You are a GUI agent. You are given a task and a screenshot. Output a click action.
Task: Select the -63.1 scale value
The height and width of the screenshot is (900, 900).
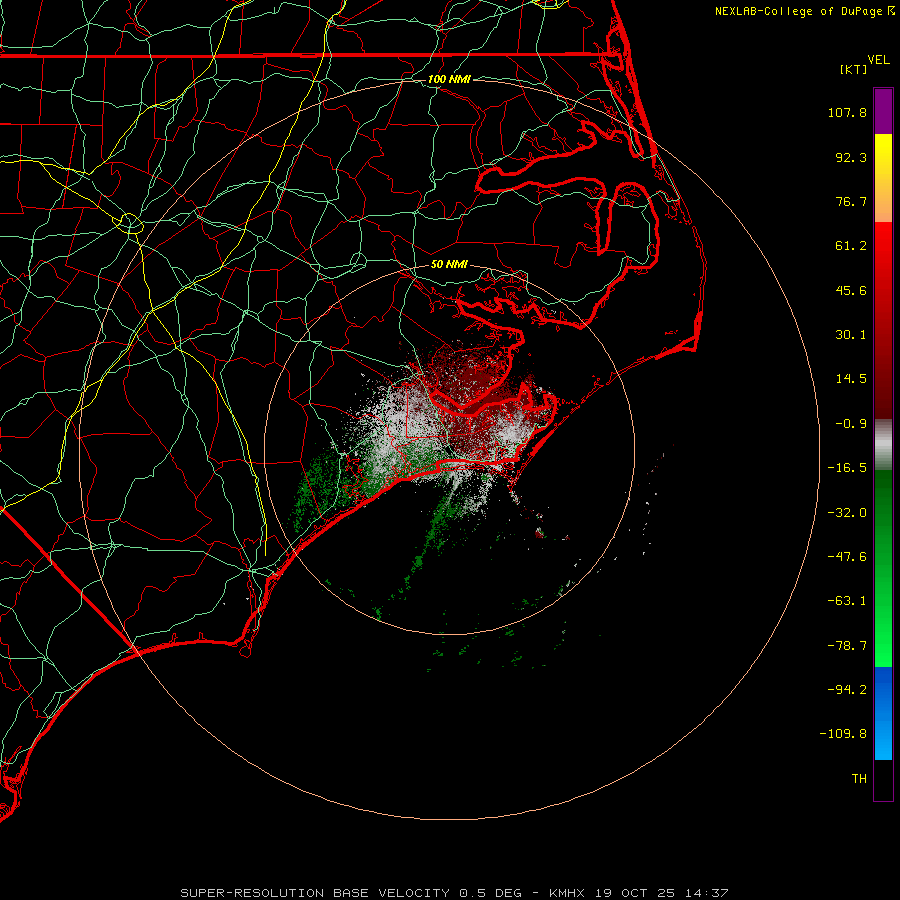847,601
